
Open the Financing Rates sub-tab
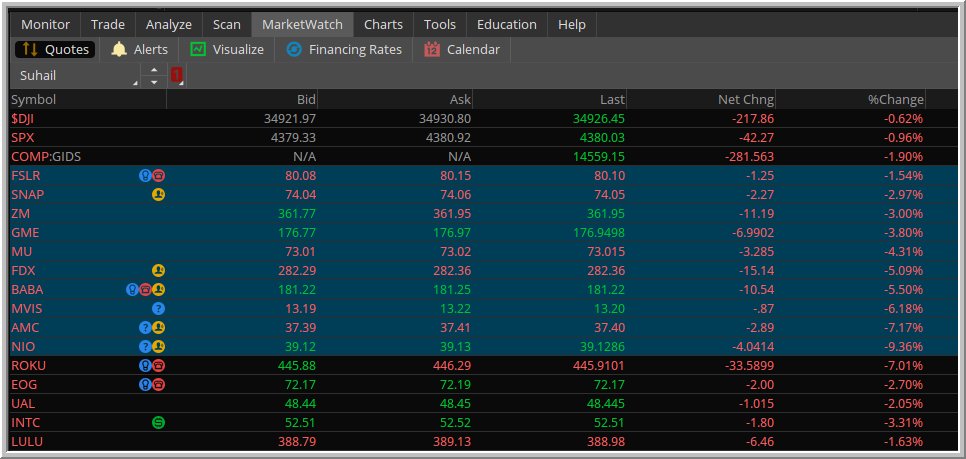[344, 50]
